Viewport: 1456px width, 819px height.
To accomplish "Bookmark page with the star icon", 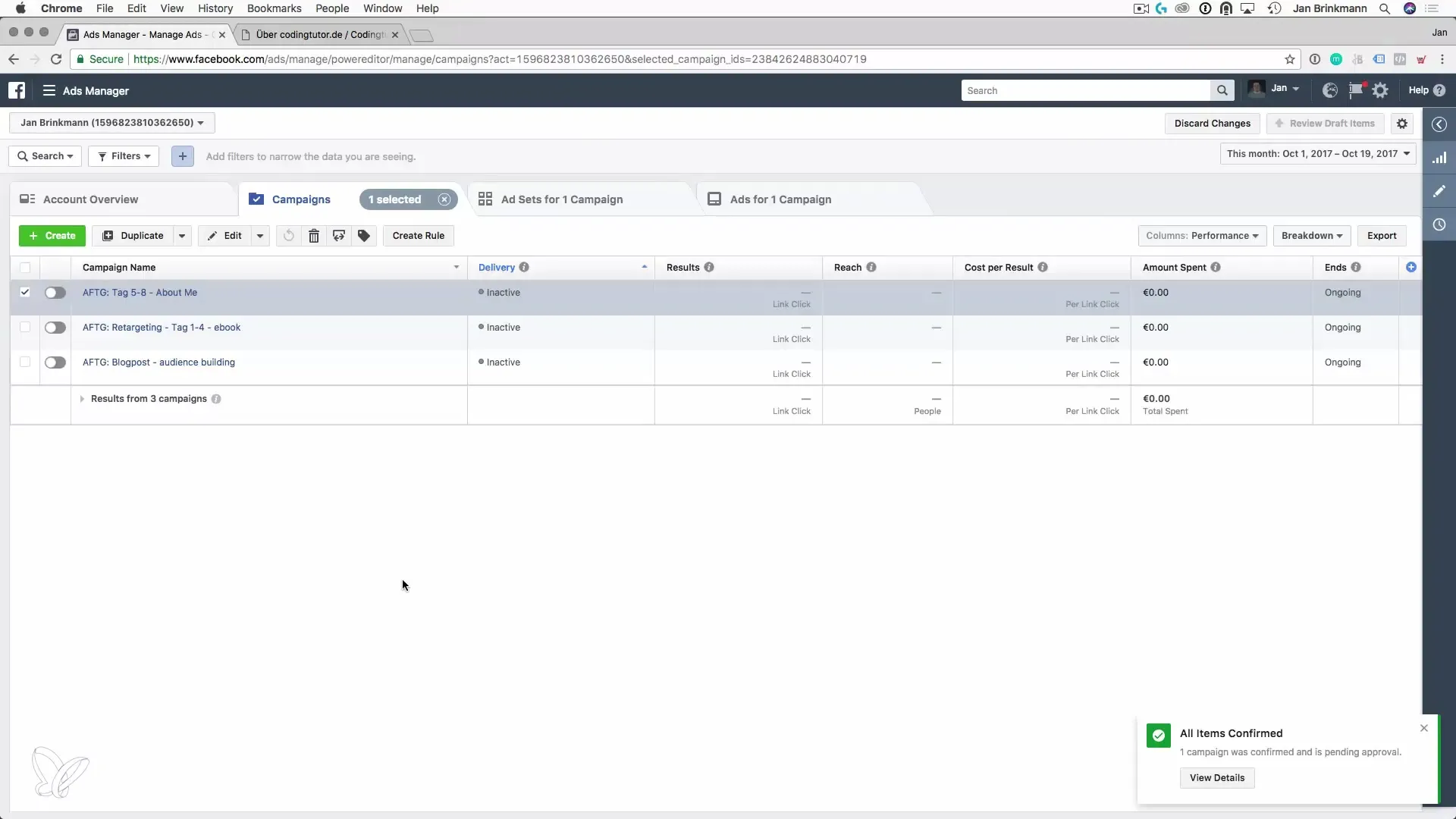I will click(1290, 59).
